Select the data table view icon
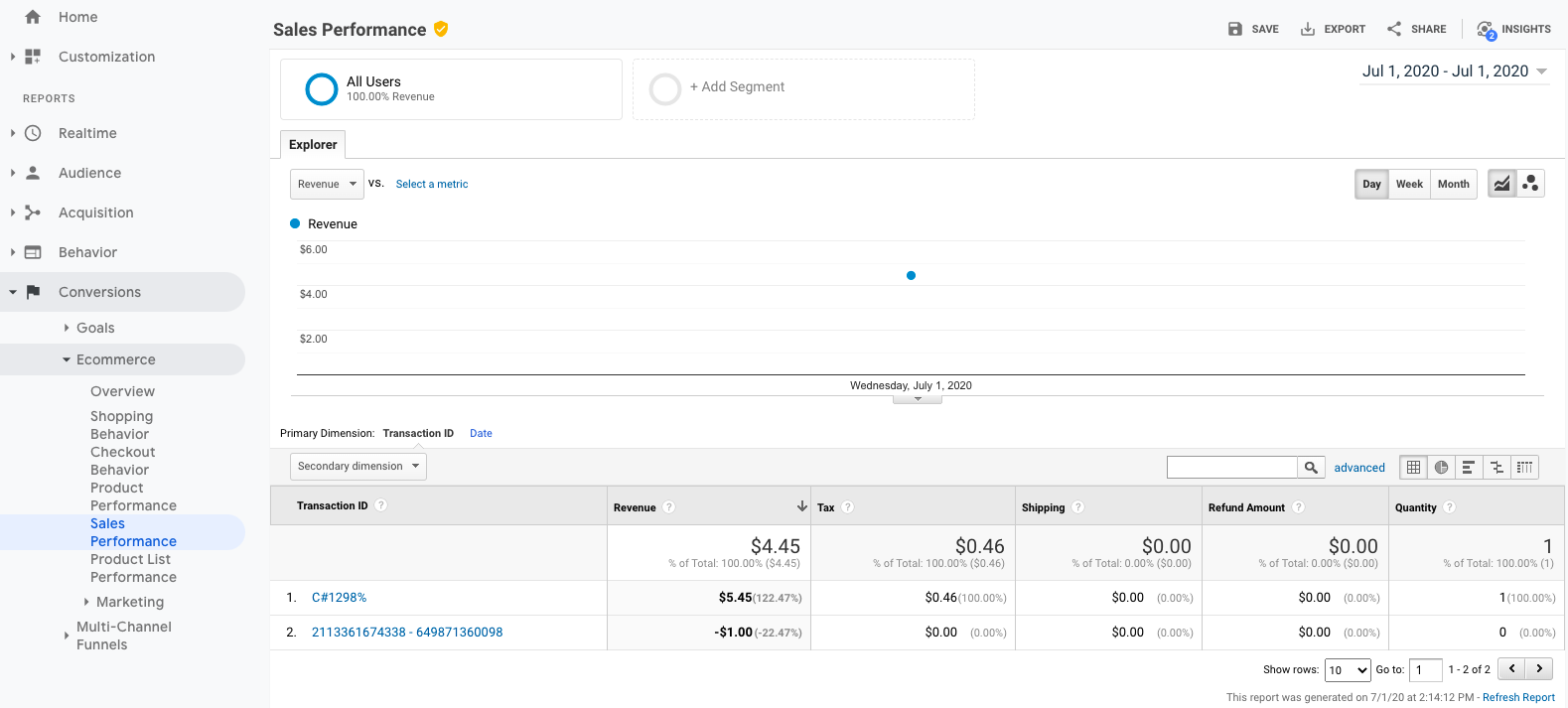The width and height of the screenshot is (1568, 708). (1414, 467)
